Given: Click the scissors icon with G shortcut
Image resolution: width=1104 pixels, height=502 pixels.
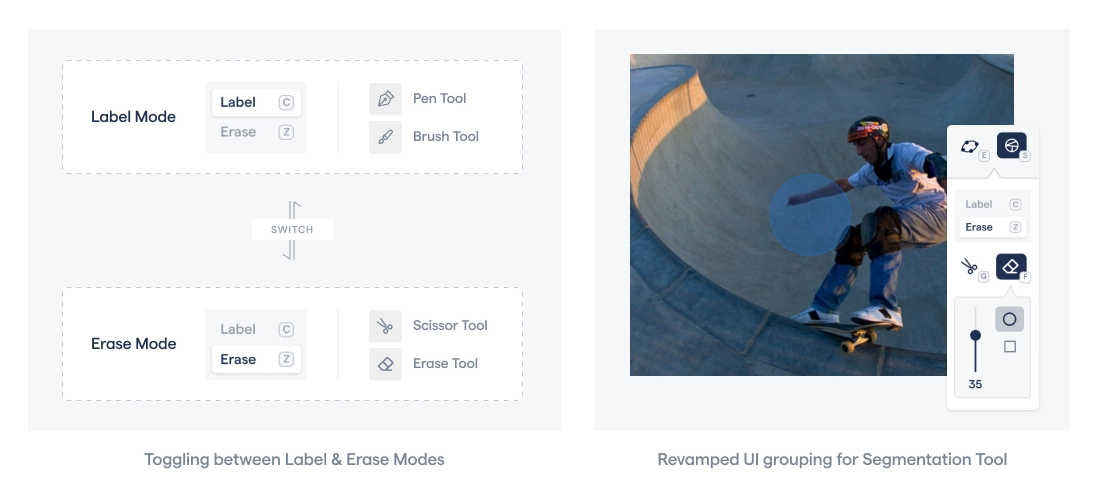Looking at the screenshot, I should pyautogui.click(x=970, y=267).
